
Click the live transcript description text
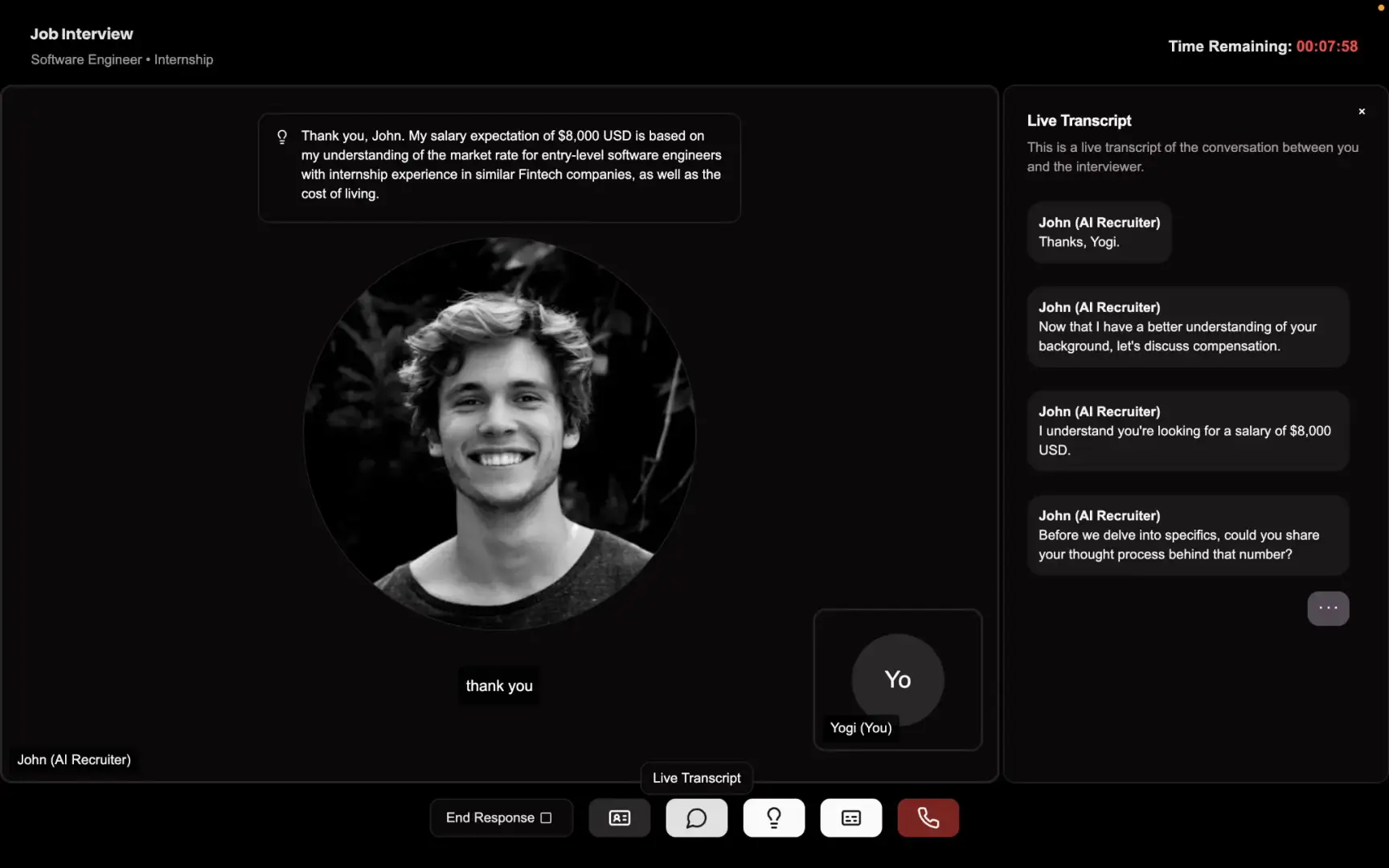[1193, 157]
